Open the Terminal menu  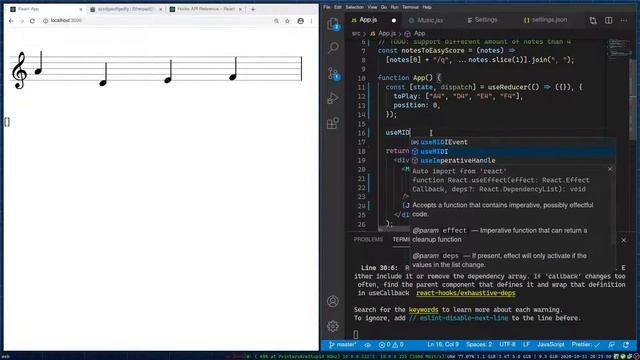(x=410, y=7)
